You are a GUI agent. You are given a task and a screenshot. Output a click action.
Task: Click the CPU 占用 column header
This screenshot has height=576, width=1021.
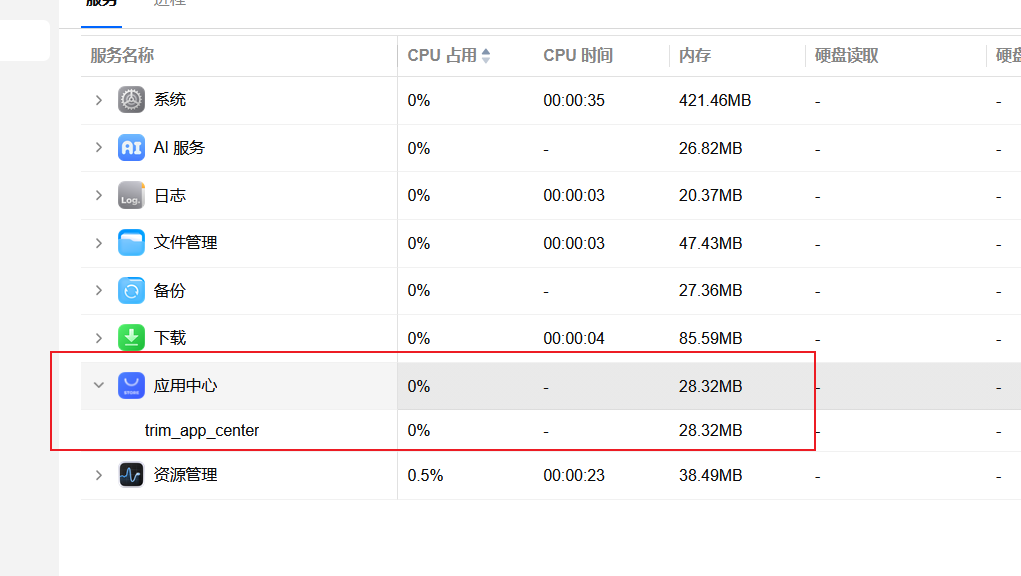[x=442, y=56]
